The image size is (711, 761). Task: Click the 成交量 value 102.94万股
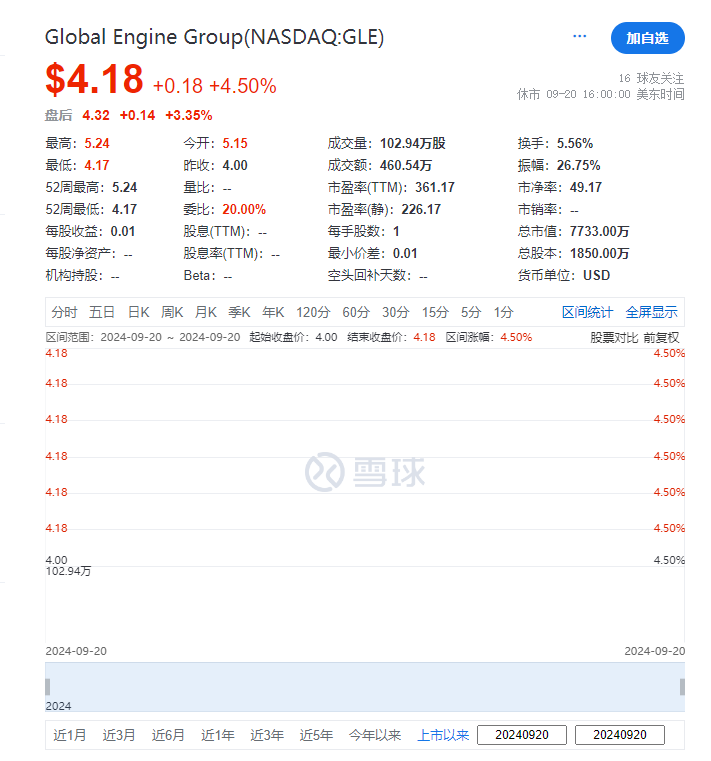(413, 144)
